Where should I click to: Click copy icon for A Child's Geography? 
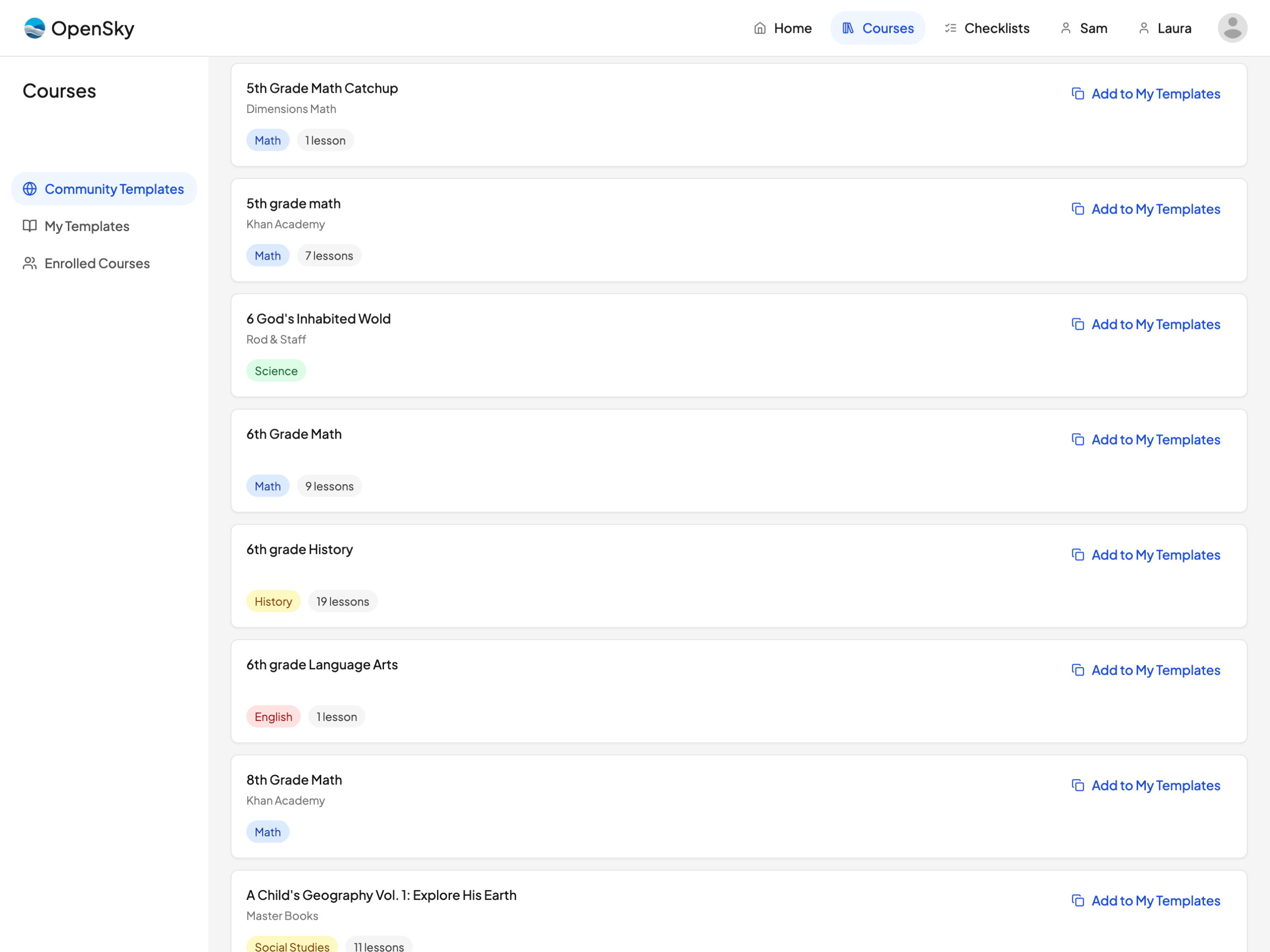1078,901
